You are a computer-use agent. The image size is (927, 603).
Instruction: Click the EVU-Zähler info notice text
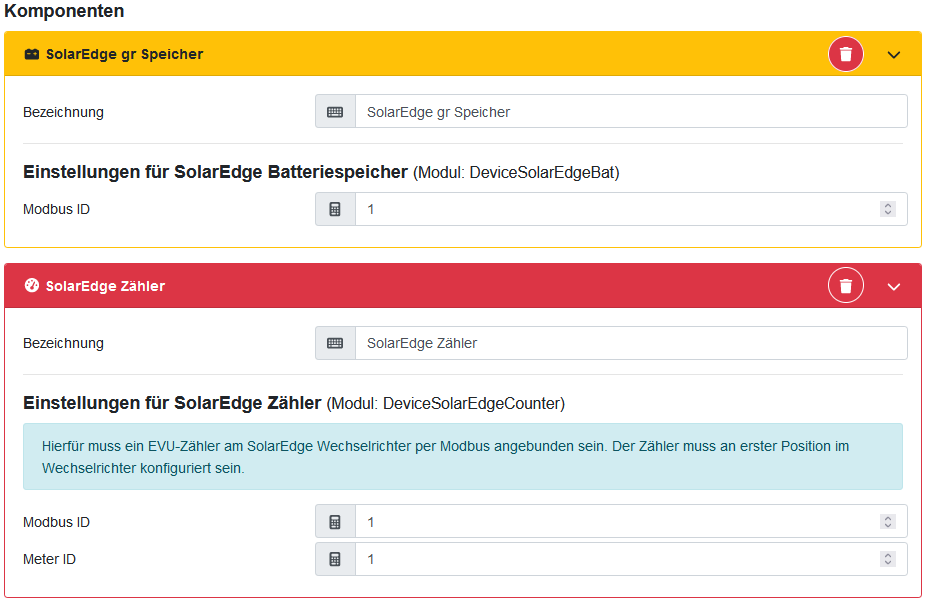(x=445, y=457)
